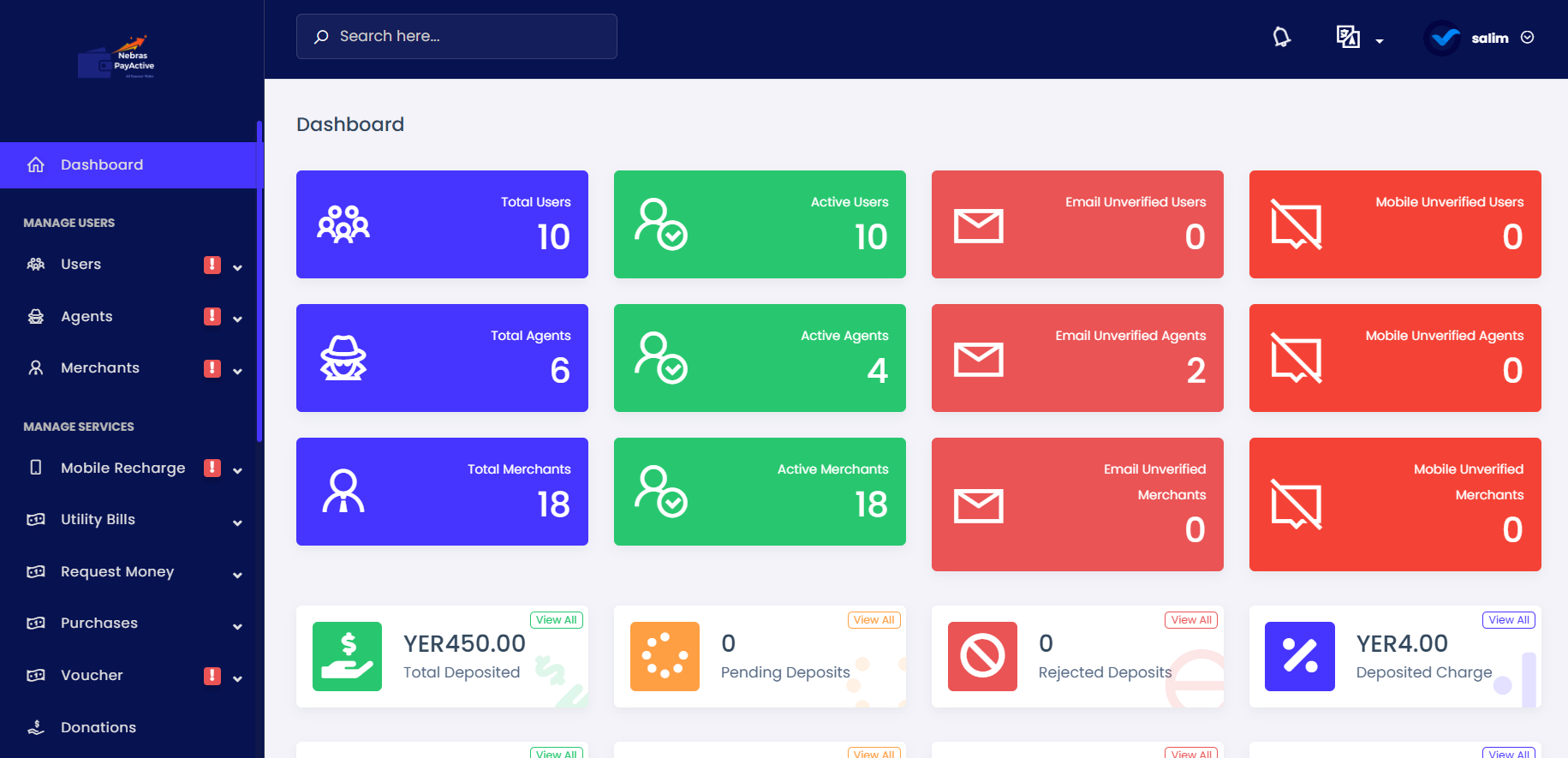
Task: Go to Dashboard in the sidebar
Action: [x=102, y=164]
